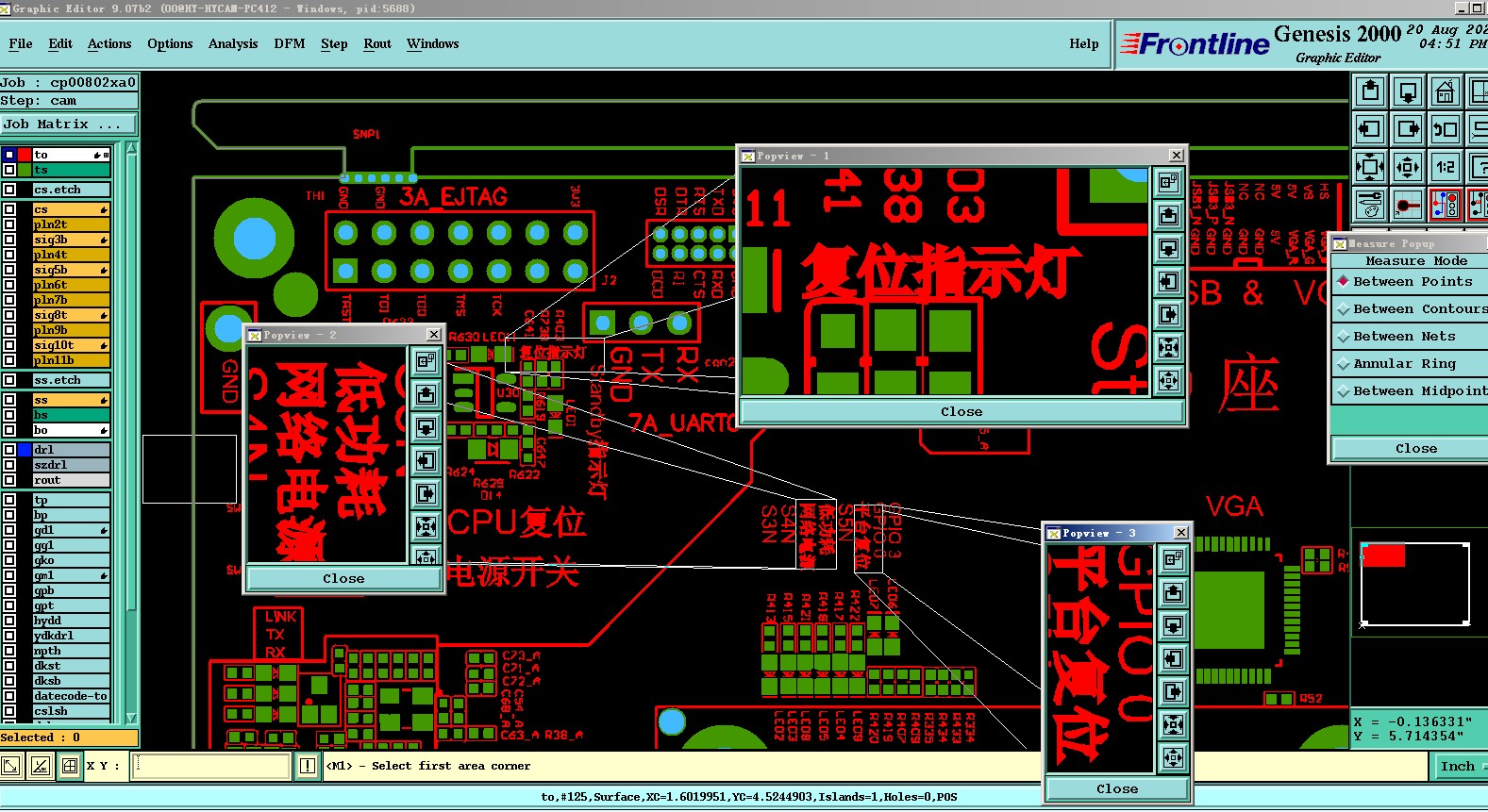Open the wrench and palette settings icon
1488x812 pixels.
(1370, 204)
